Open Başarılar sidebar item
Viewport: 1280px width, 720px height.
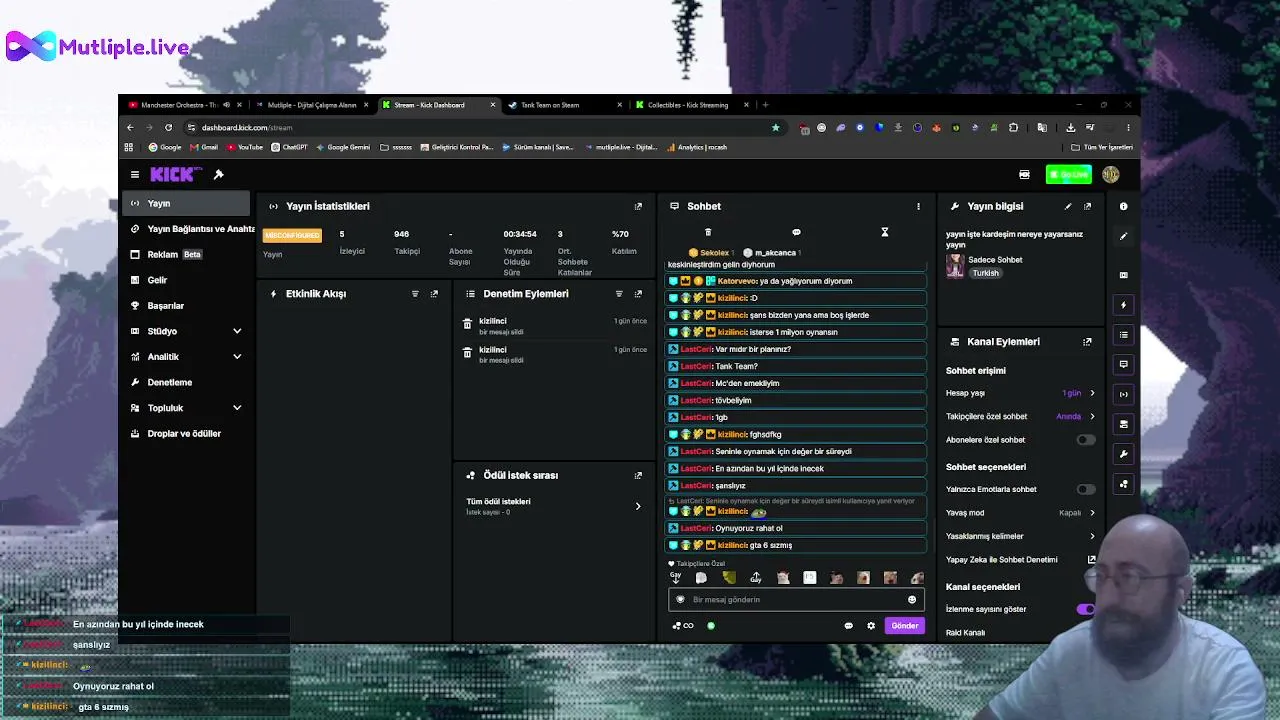coord(186,306)
